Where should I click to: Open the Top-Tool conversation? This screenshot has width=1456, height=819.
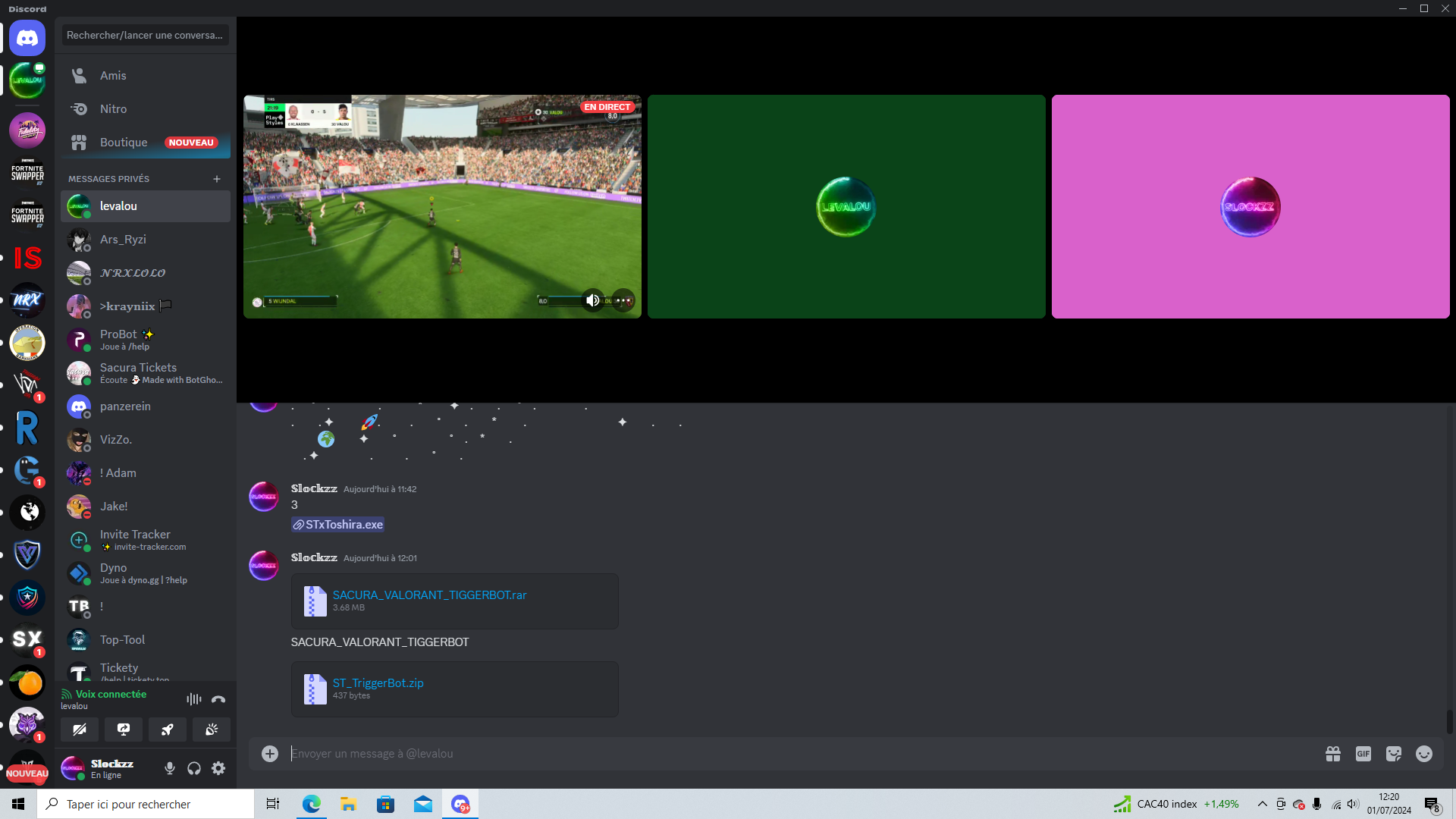146,640
